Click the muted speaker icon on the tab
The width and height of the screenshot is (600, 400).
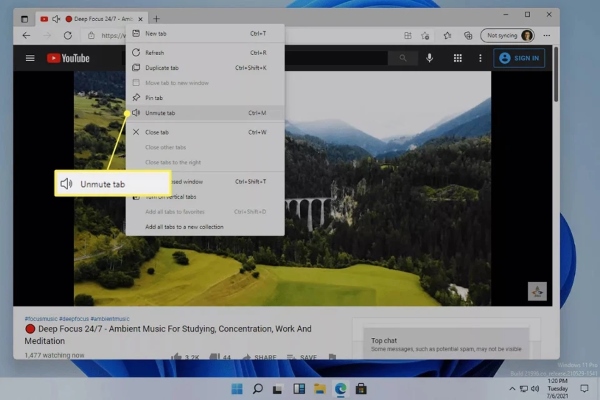click(55, 19)
